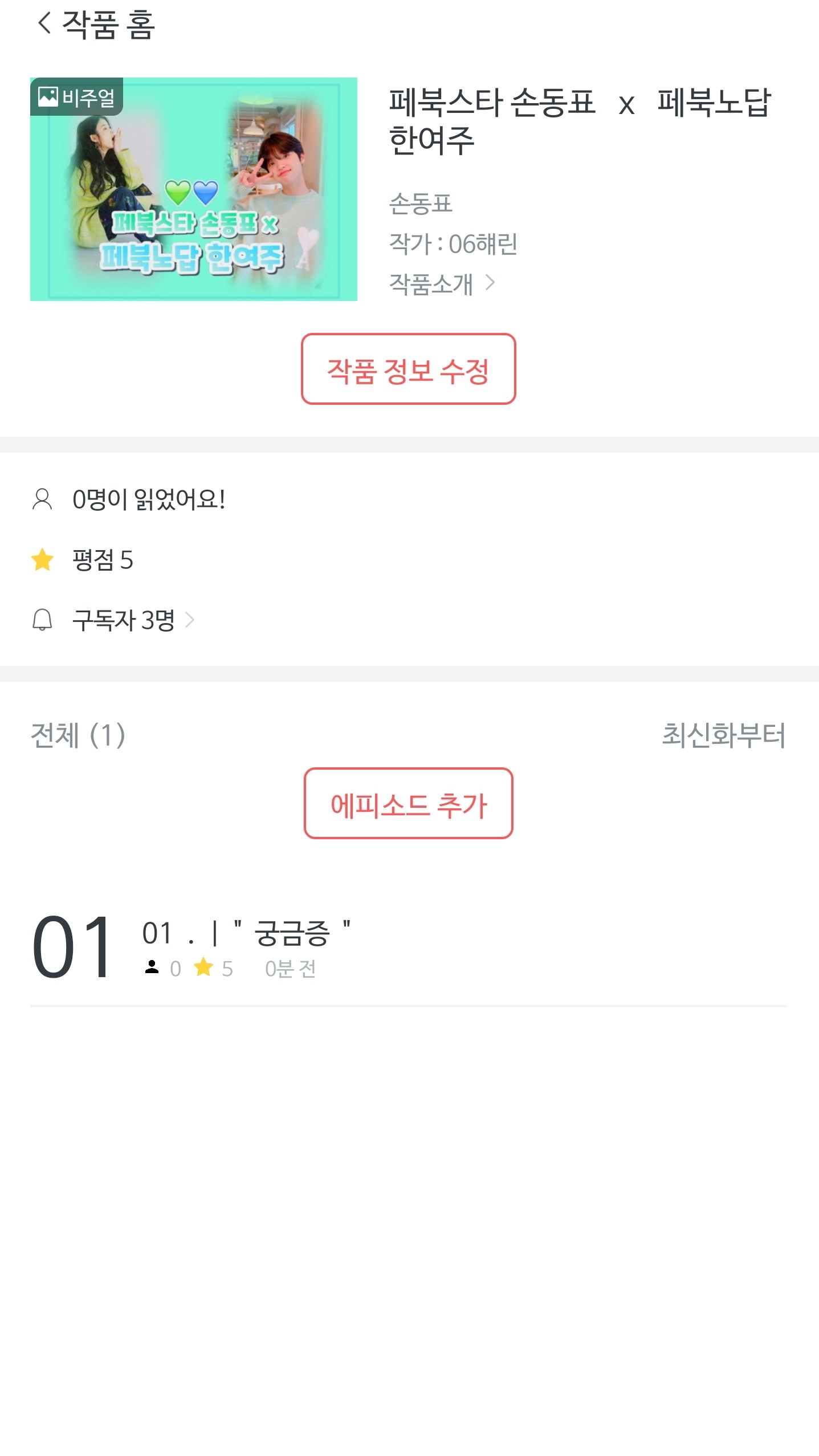Select the 전체 (1) episode tab

coord(78,735)
